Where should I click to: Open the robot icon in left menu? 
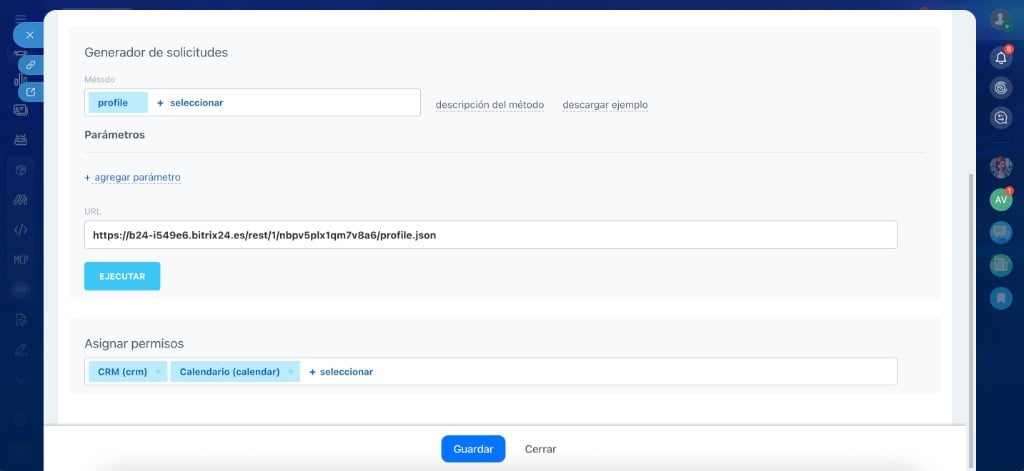[x=21, y=139]
